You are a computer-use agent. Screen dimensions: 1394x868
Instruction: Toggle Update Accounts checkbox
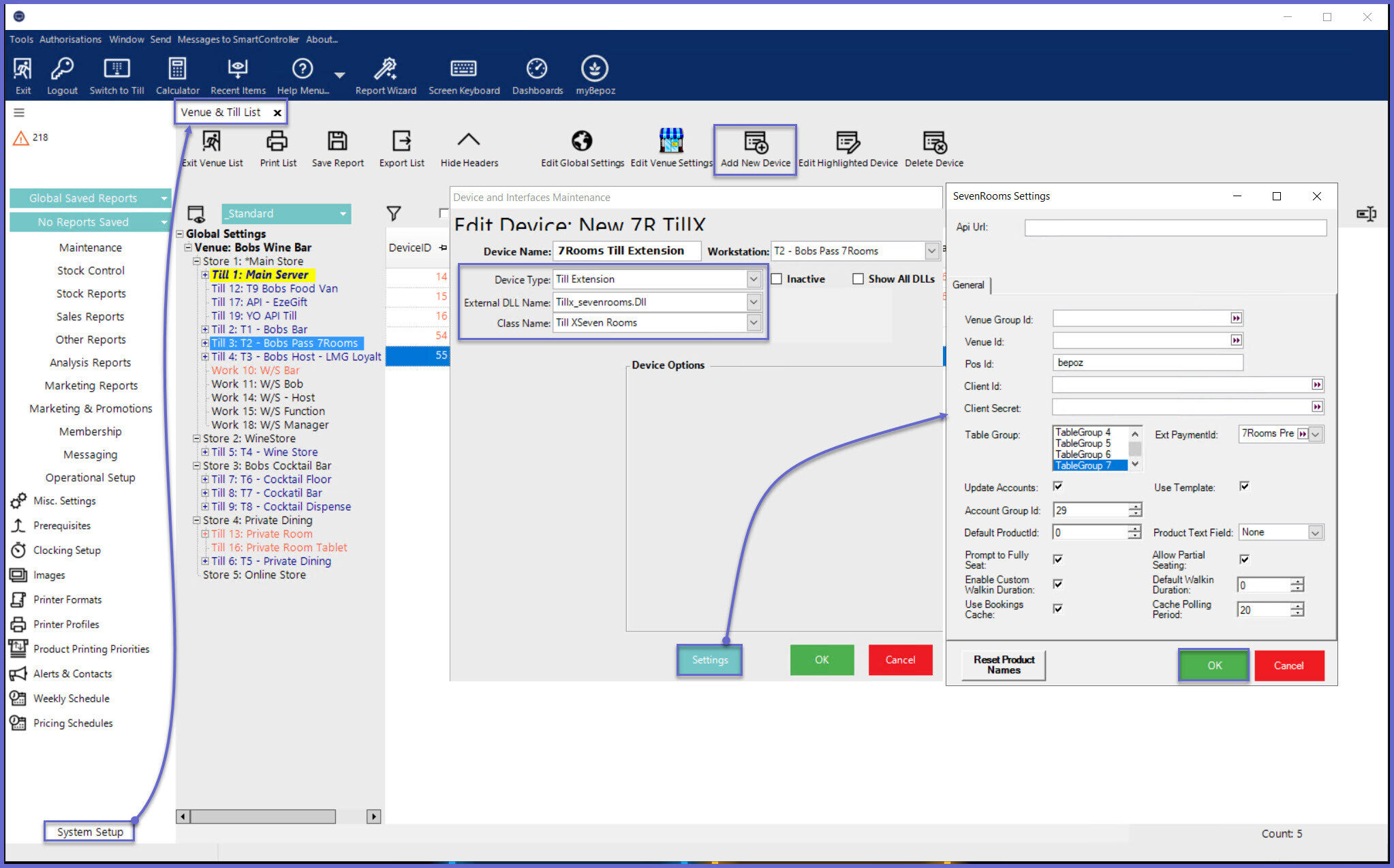(1058, 486)
